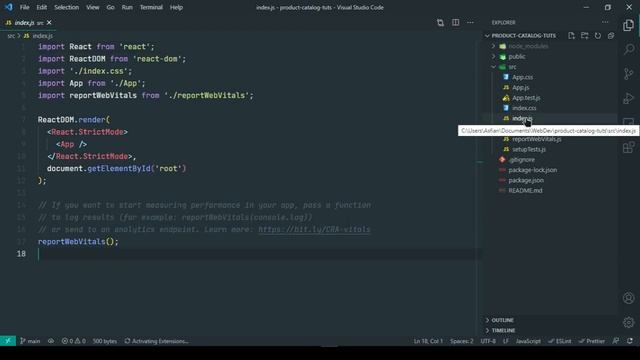Click the remote window status bar icon

click(x=8, y=341)
